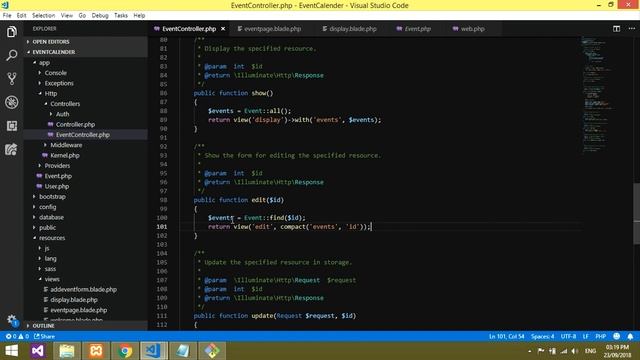640x360 pixels.
Task: Open the Debug menu
Action: point(100,16)
